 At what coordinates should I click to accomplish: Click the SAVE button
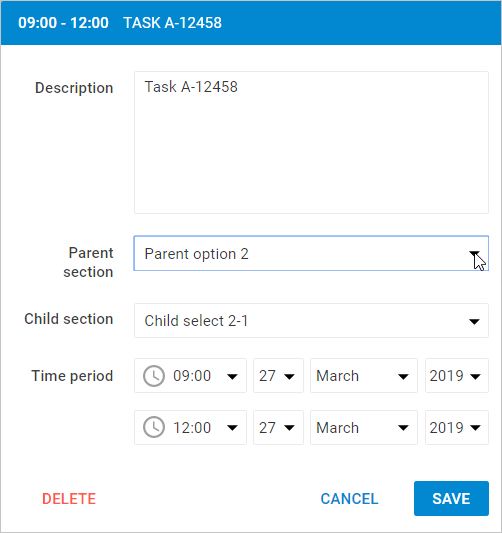(451, 498)
